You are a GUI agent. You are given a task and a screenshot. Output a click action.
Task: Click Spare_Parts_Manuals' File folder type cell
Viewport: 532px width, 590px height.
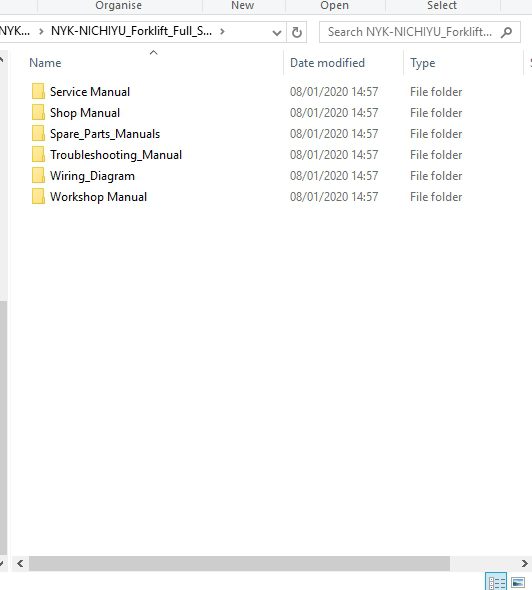(x=436, y=134)
